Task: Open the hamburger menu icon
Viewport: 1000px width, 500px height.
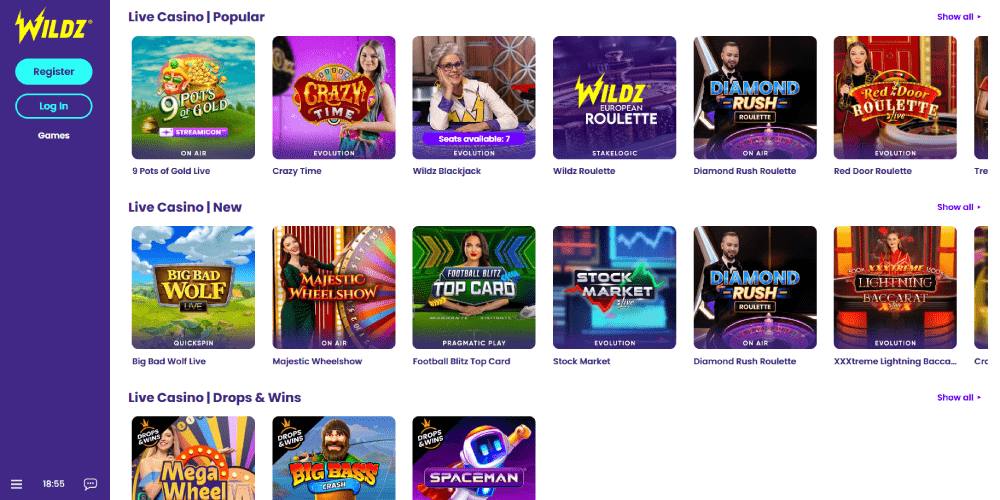Action: pyautogui.click(x=17, y=485)
